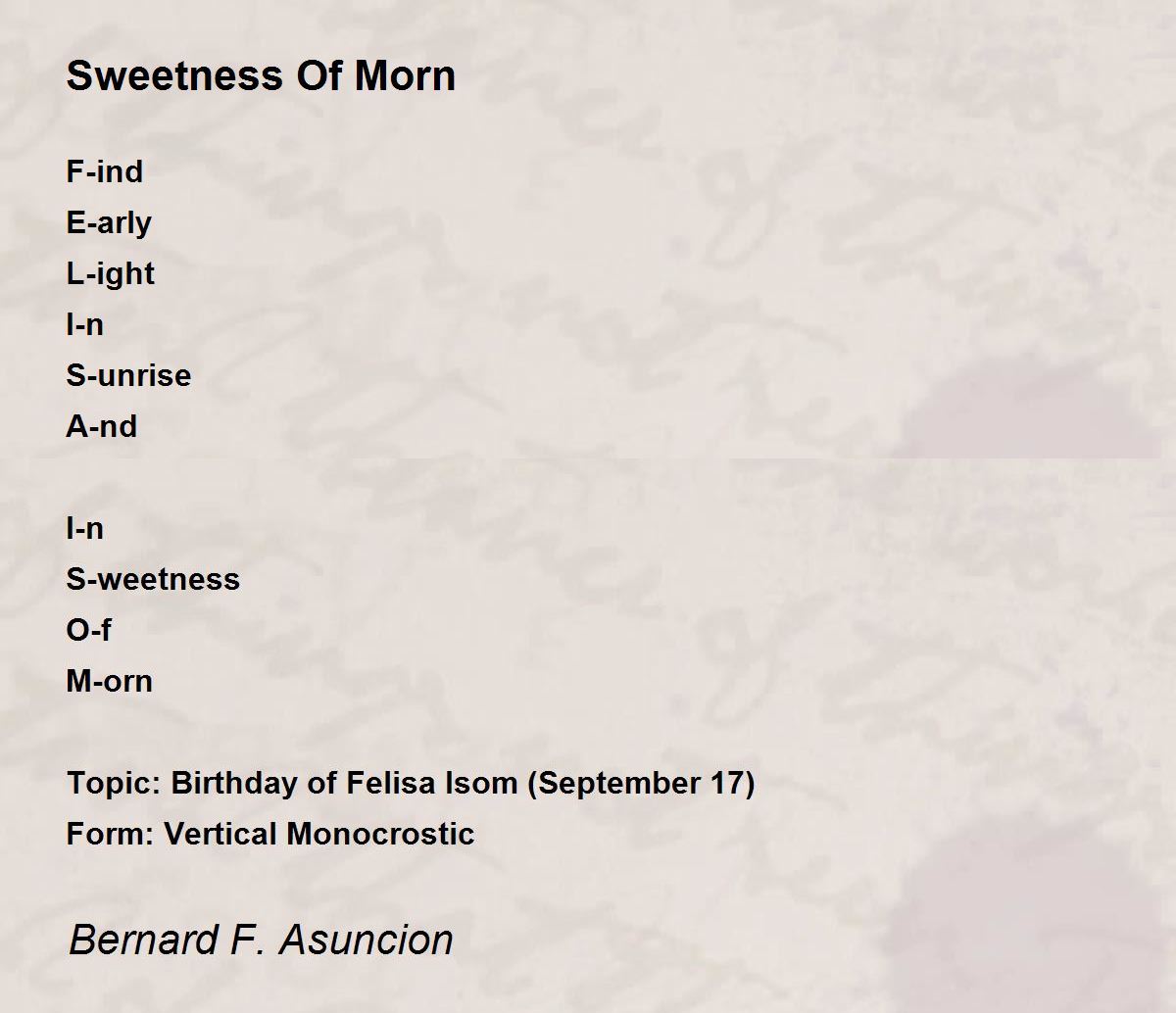The height and width of the screenshot is (1013, 1176).
Task: Click the first I-n line
Action: point(84,324)
